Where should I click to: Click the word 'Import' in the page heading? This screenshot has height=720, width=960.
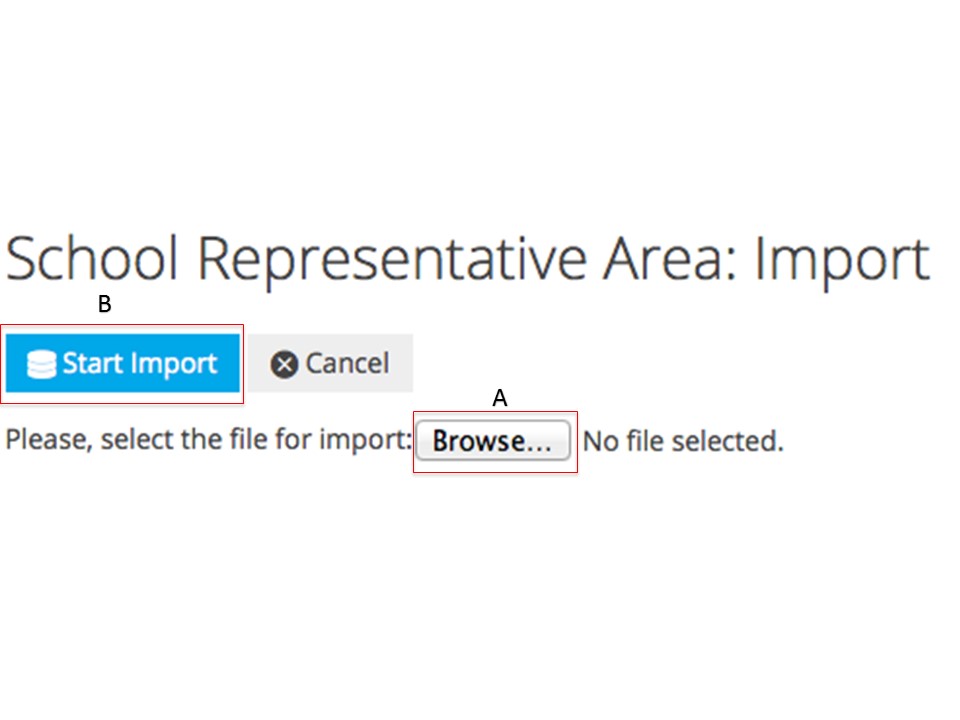pos(842,262)
